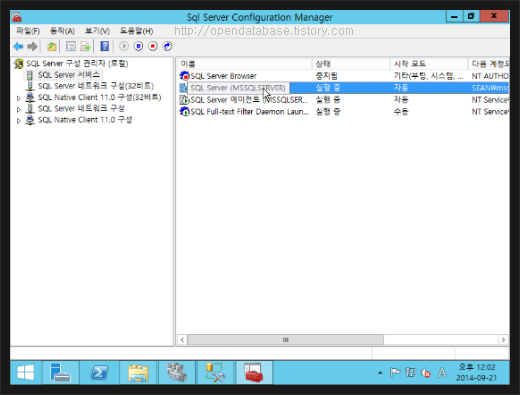
Task: Click the horizontal scrollbar right arrow
Action: tap(503, 340)
